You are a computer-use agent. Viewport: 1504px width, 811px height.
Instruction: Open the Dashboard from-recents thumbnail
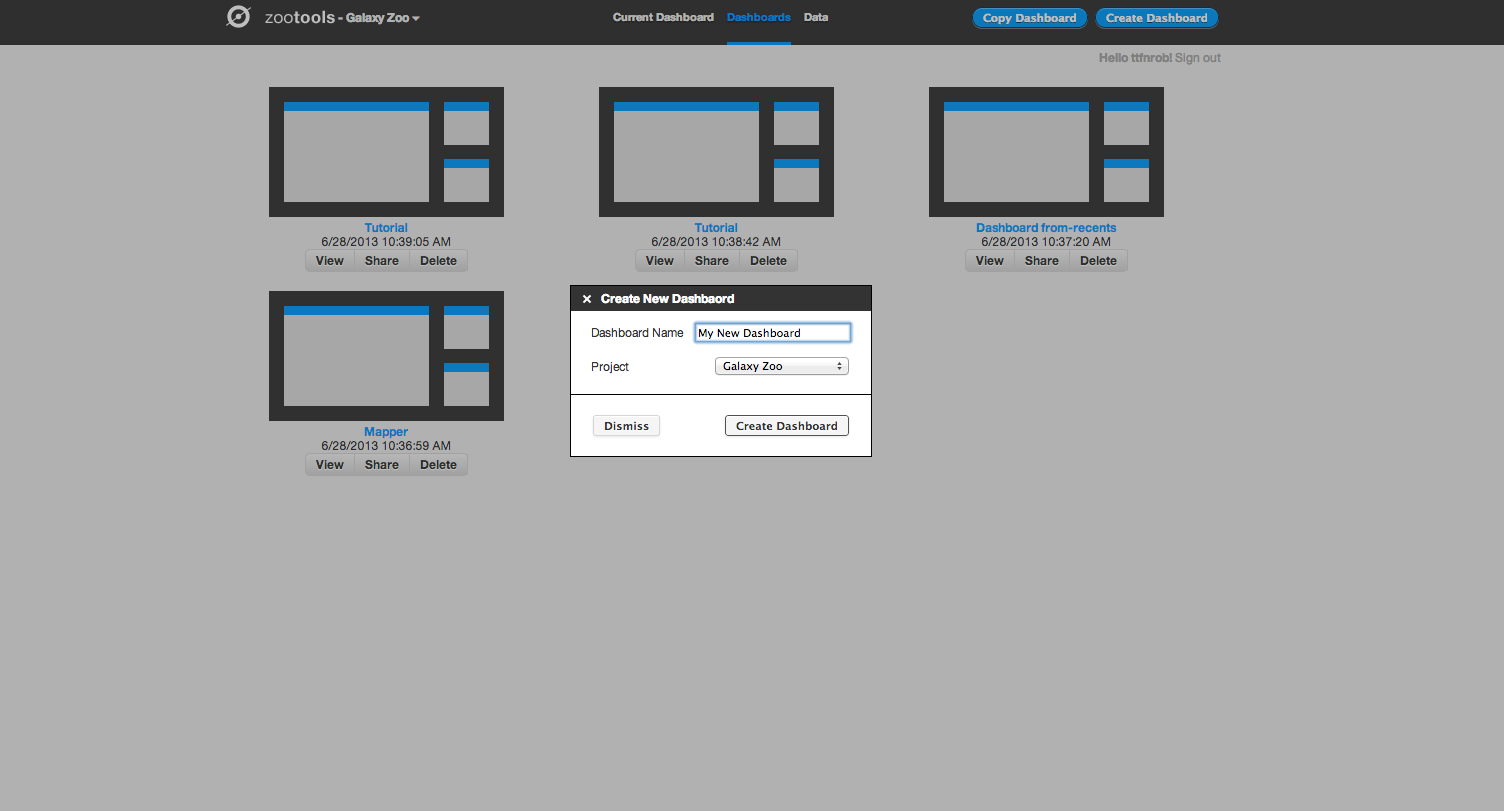(1046, 152)
